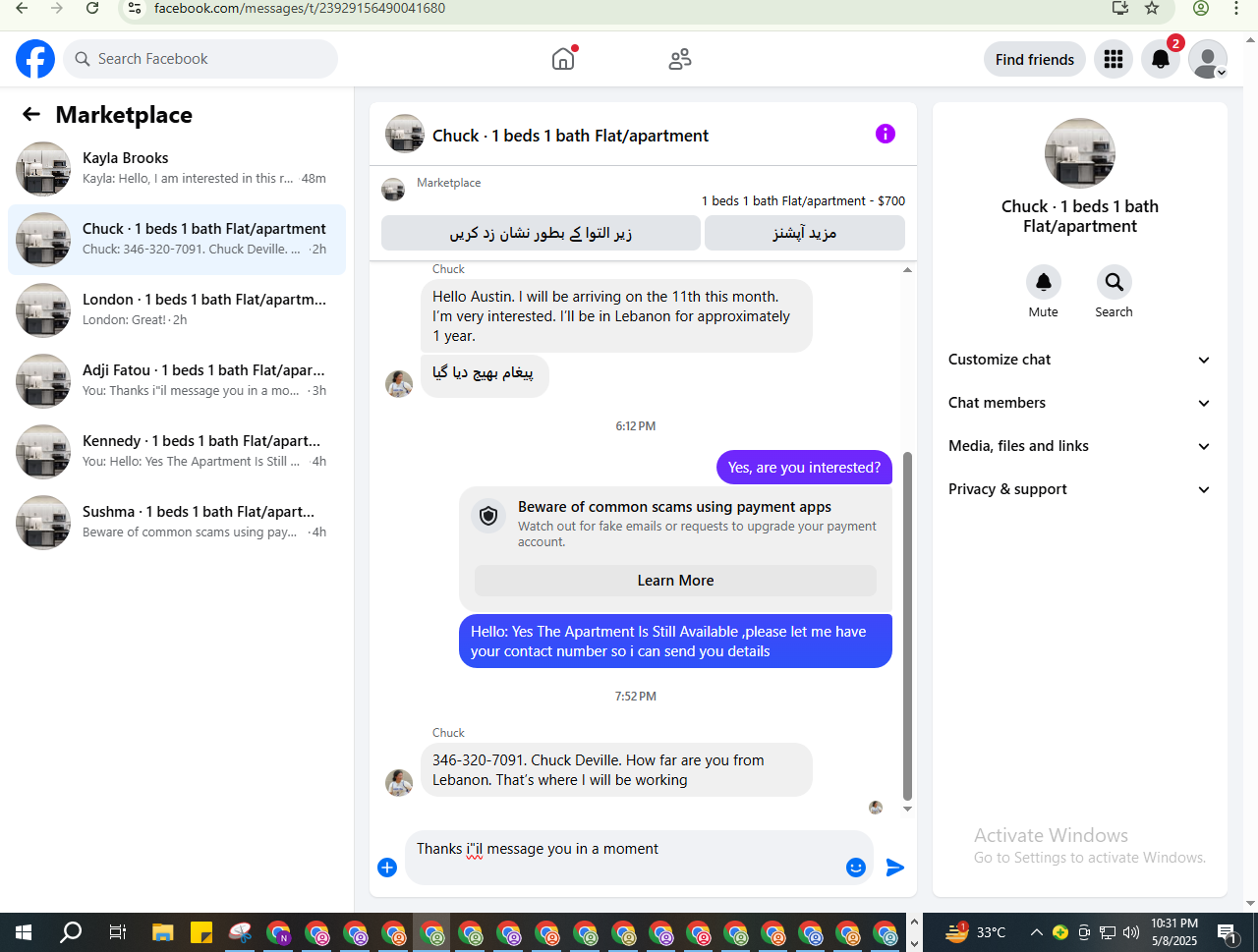Screen dimensions: 1258x952
Task: Open the emoji picker in message box
Action: pos(856,868)
